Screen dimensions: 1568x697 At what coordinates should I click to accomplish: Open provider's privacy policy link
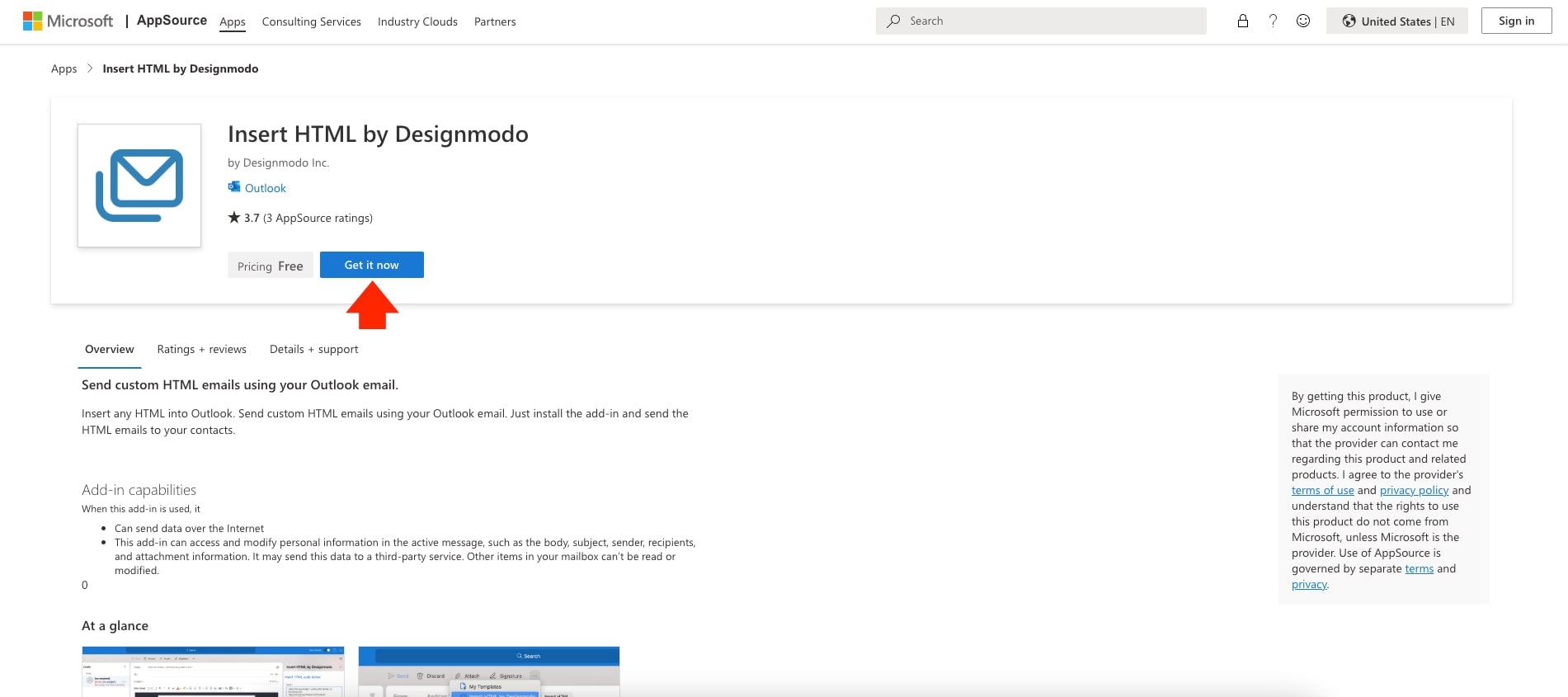[x=1414, y=490]
